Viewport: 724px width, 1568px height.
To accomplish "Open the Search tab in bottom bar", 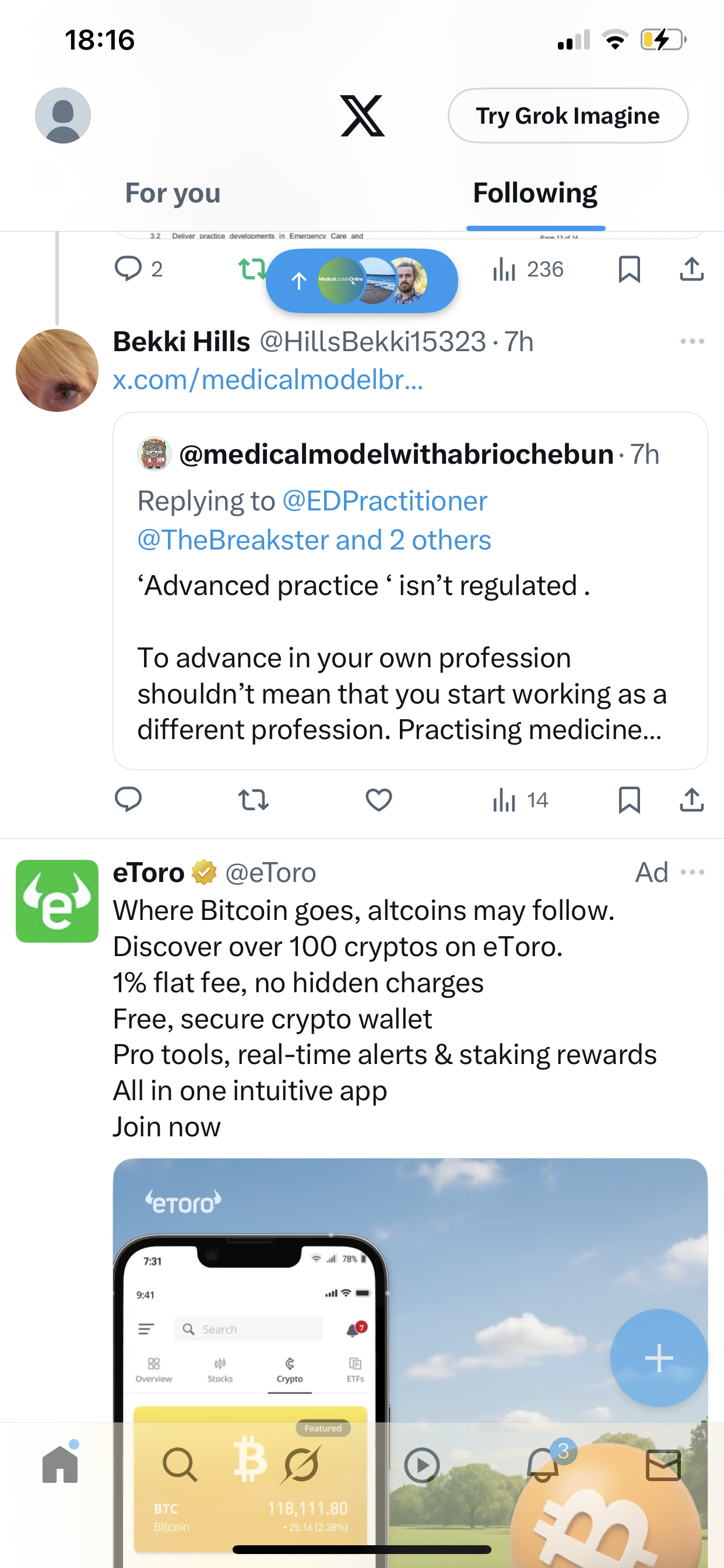I will coord(180,1465).
